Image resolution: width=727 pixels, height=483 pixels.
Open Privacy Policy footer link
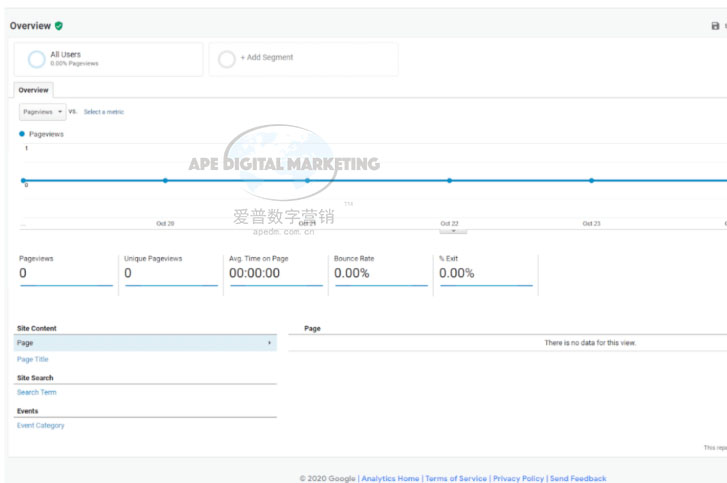click(518, 478)
